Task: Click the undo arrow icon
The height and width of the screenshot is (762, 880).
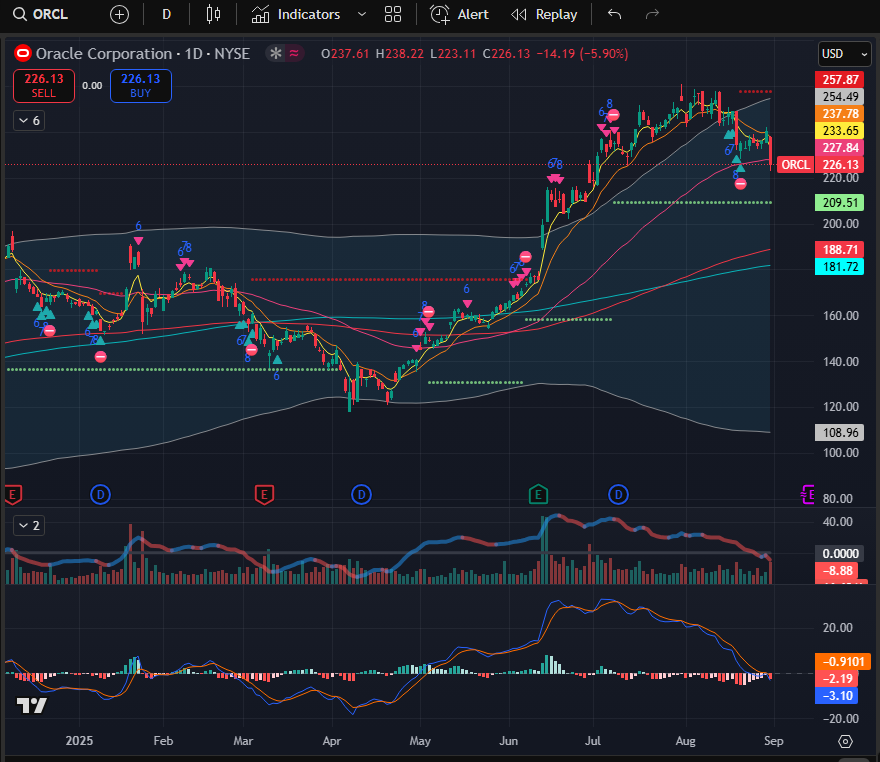Action: coord(614,14)
